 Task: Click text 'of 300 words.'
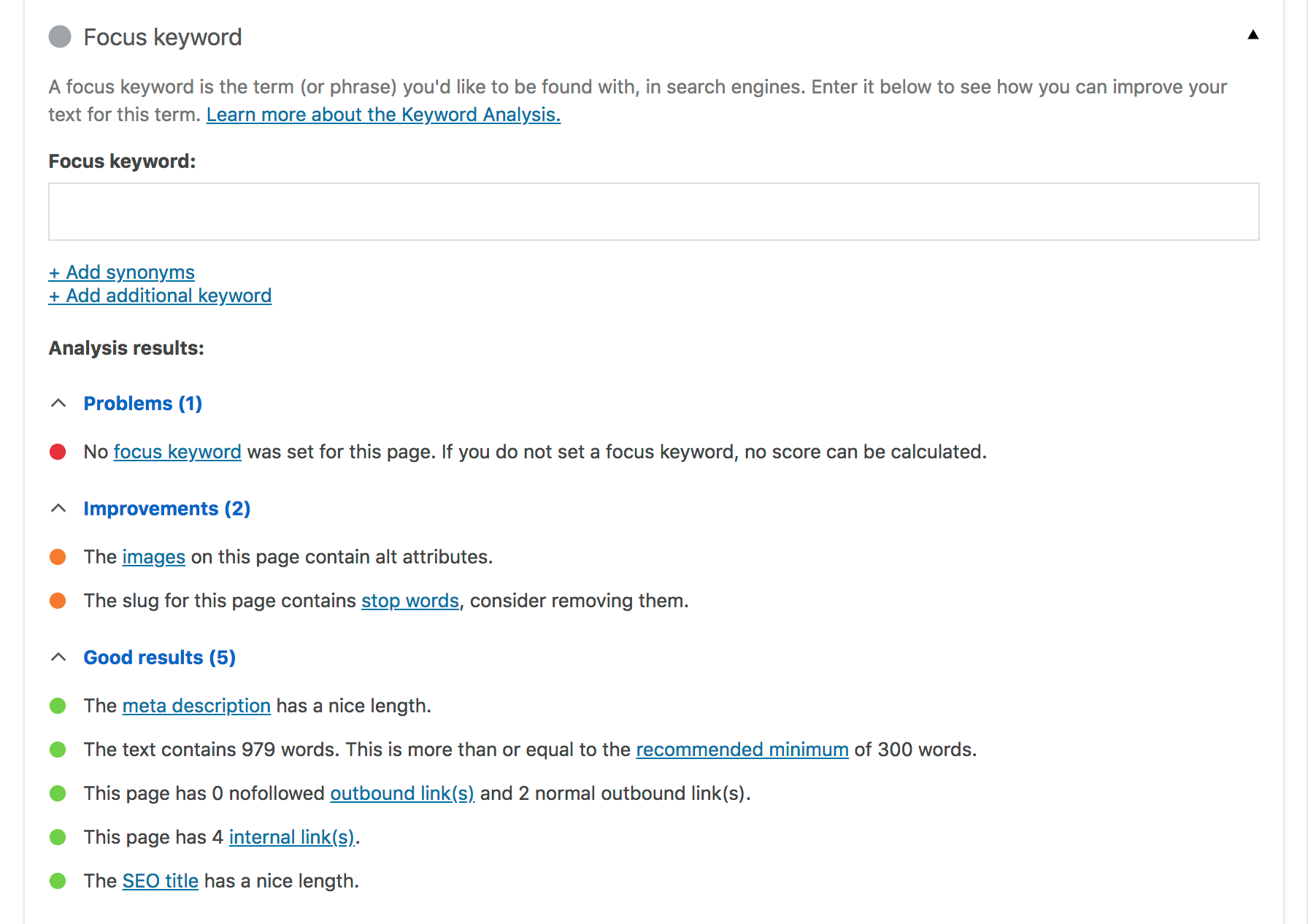[x=915, y=750]
